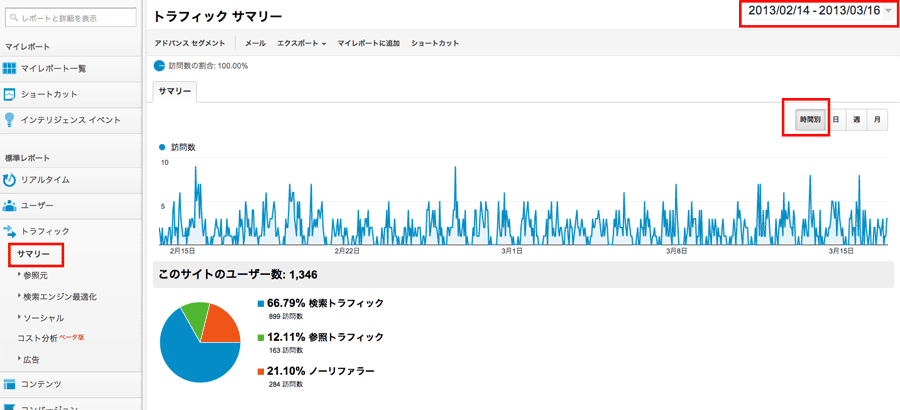Click the green 参照トラフィック legend swatch

pos(261,337)
